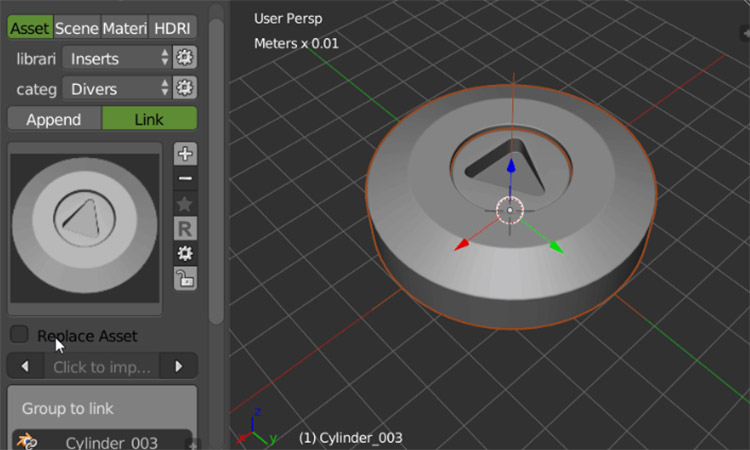
Task: Switch to the Scene tab
Action: [x=76, y=28]
